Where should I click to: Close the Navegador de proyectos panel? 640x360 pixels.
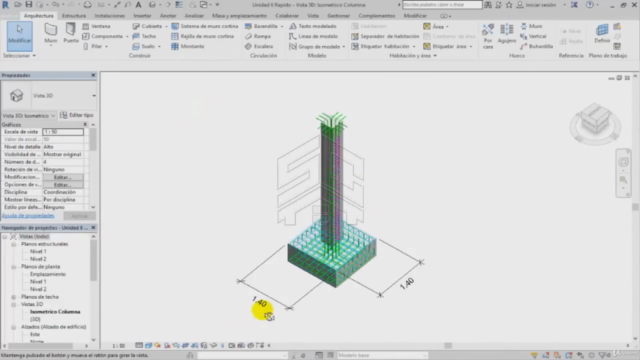click(93, 228)
